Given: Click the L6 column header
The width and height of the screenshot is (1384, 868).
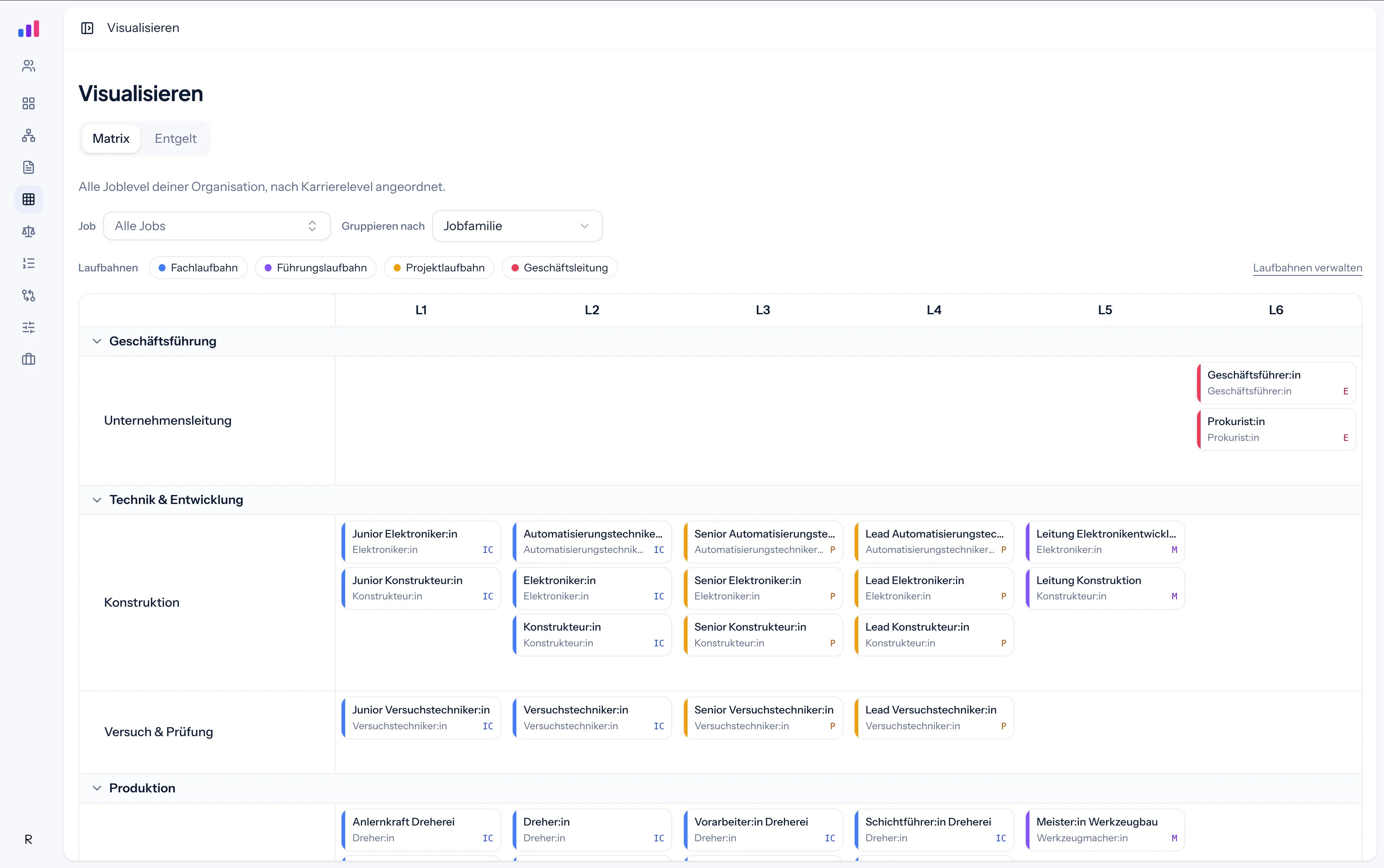Looking at the screenshot, I should pos(1276,310).
